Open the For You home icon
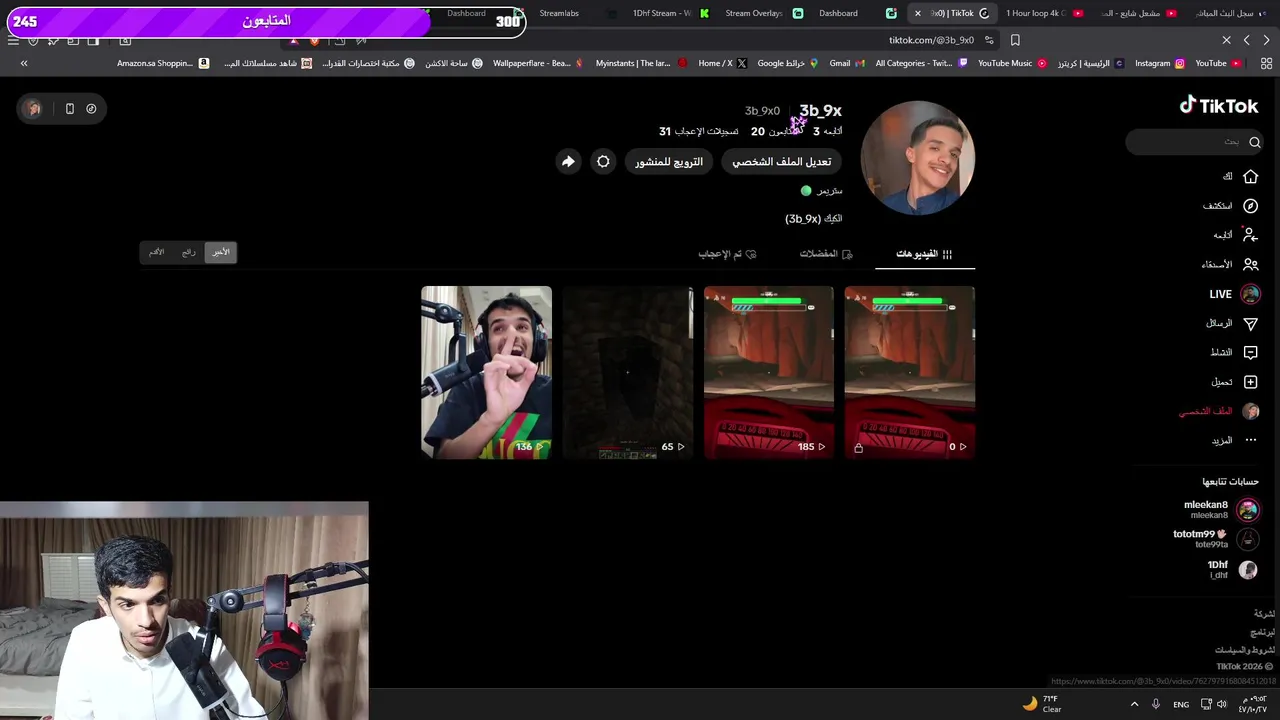 [x=1250, y=176]
